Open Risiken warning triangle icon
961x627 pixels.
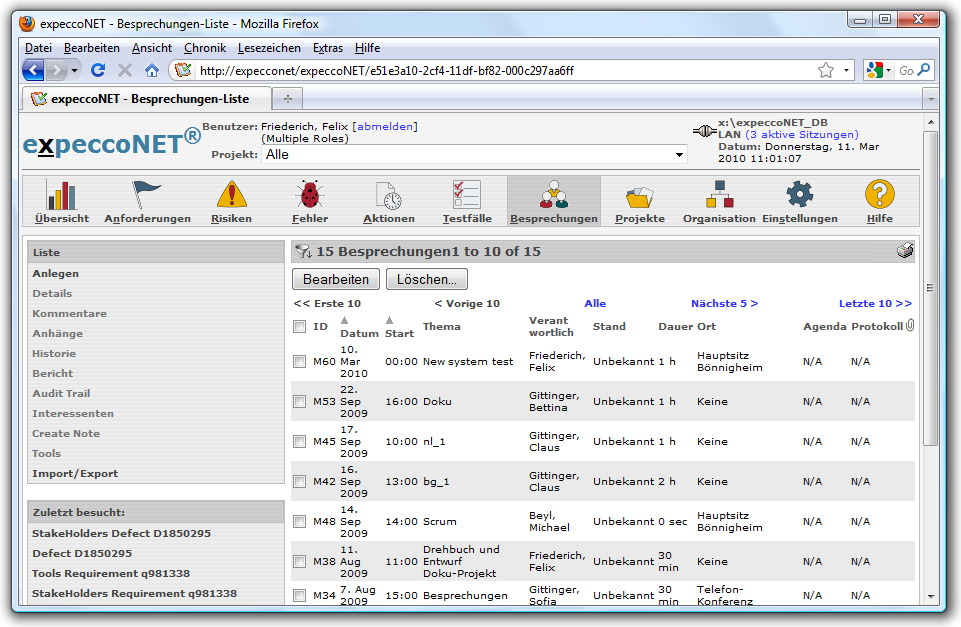click(231, 195)
